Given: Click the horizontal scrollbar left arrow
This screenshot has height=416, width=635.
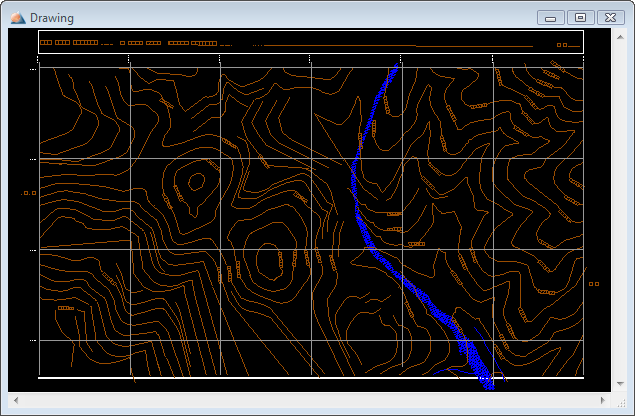Looking at the screenshot, I should [16, 400].
